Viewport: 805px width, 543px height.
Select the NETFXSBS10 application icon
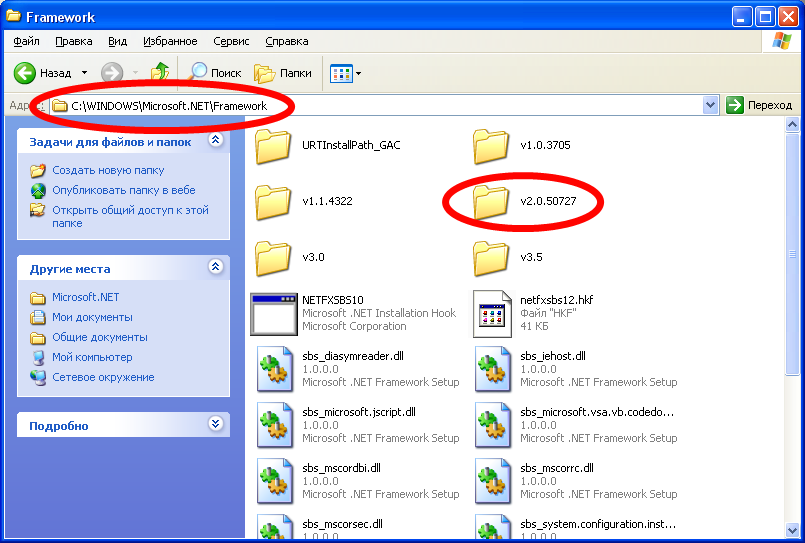click(274, 314)
